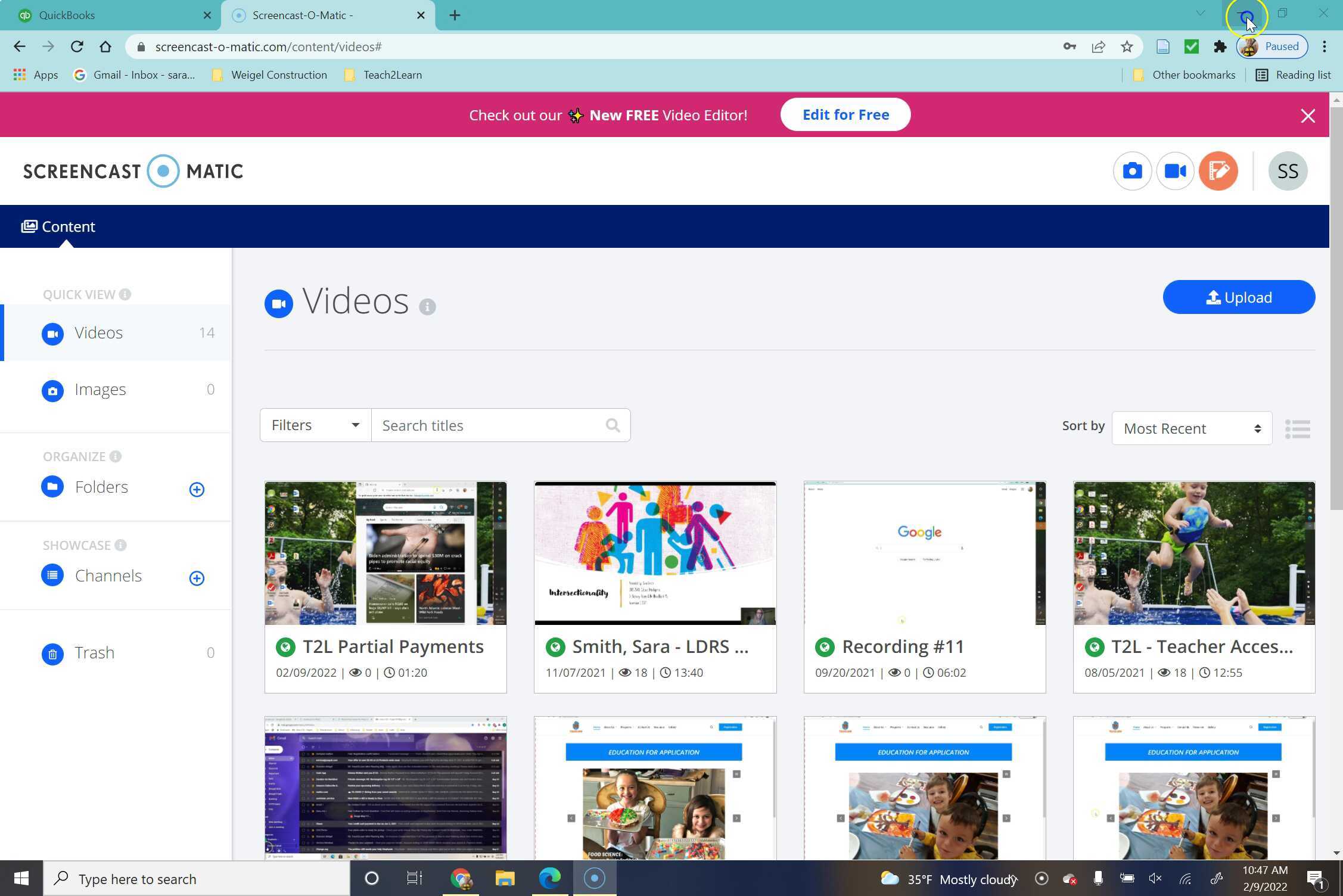The height and width of the screenshot is (896, 1343).
Task: Dismiss the pink promo banner
Action: tap(1307, 116)
